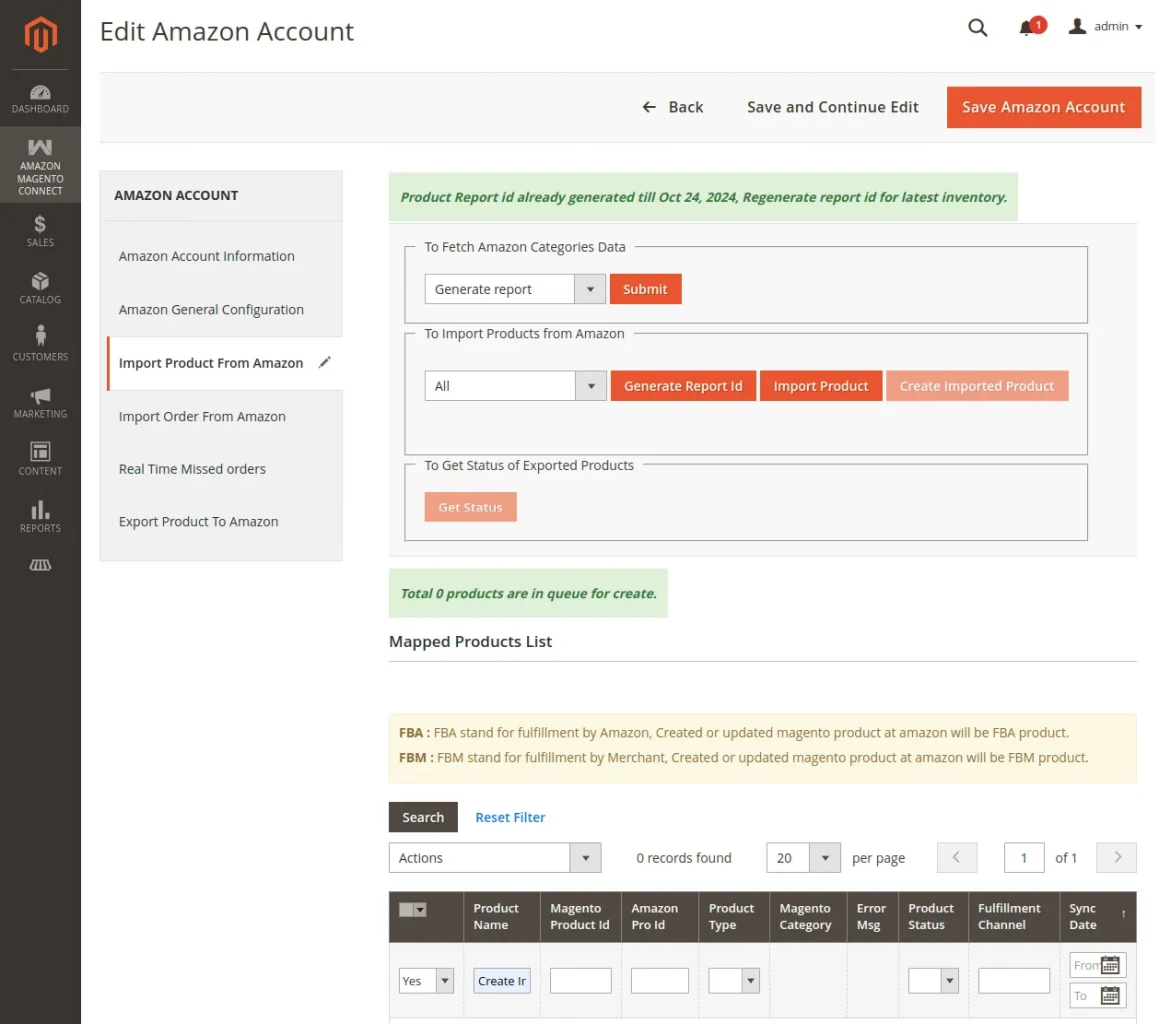Screen dimensions: 1159x1024
Task: Open the Sync Date To calendar
Action: pos(1110,995)
